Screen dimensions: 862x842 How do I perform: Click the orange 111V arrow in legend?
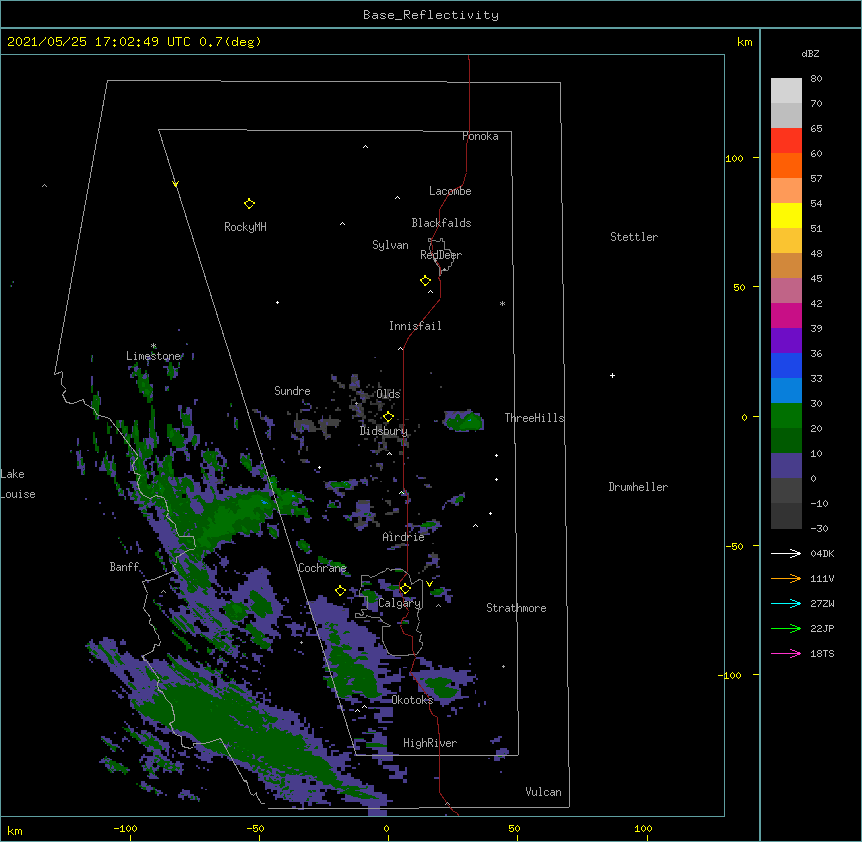(786, 578)
